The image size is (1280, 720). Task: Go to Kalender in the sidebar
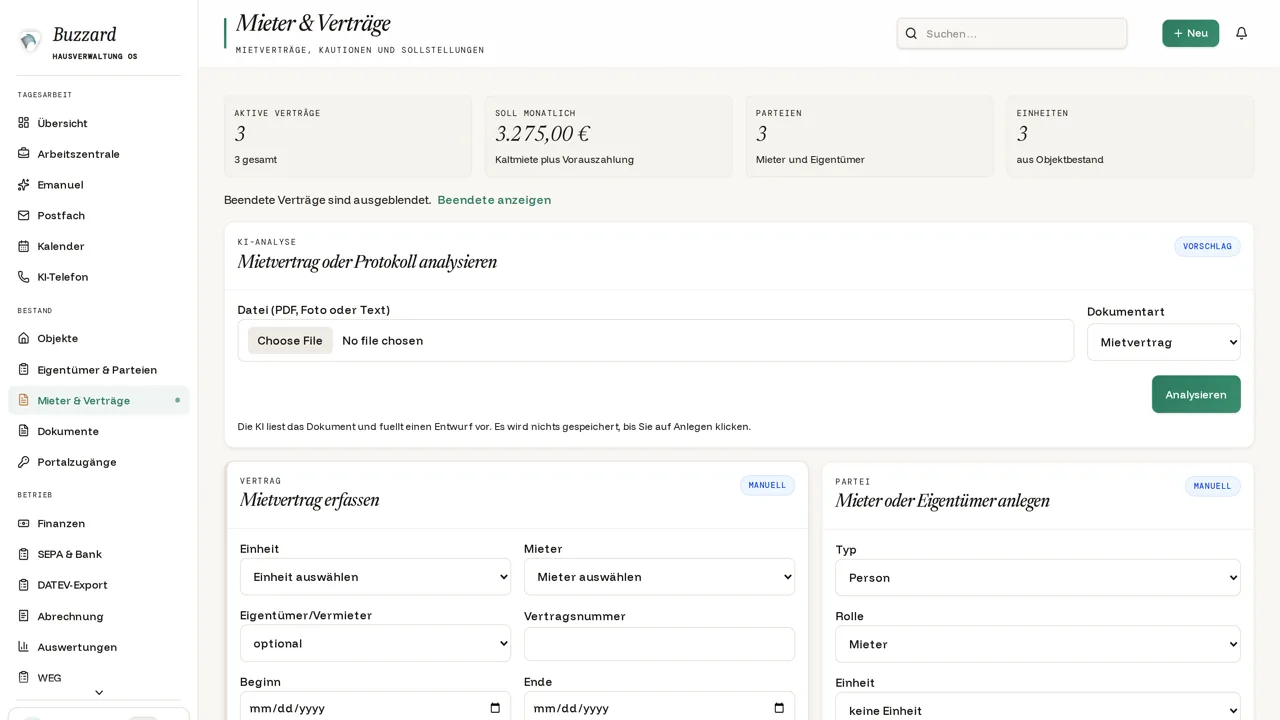[x=98, y=246]
